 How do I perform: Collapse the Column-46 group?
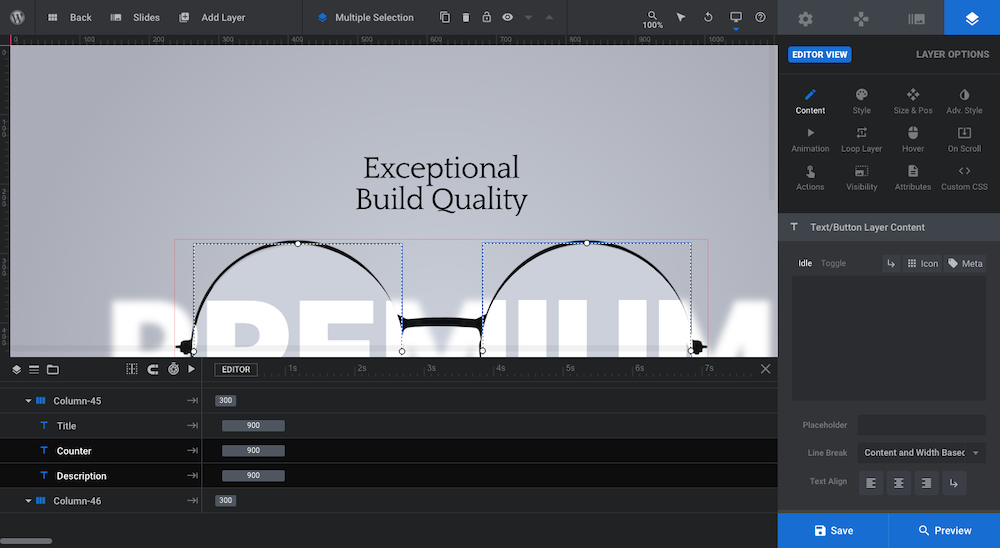(28, 501)
